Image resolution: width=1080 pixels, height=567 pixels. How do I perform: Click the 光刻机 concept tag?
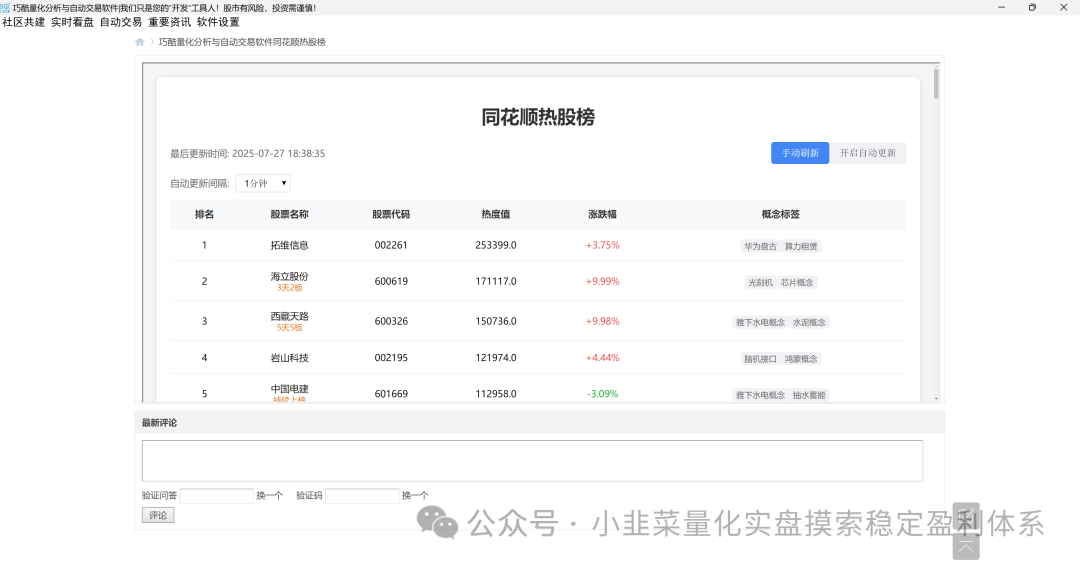[x=760, y=282]
